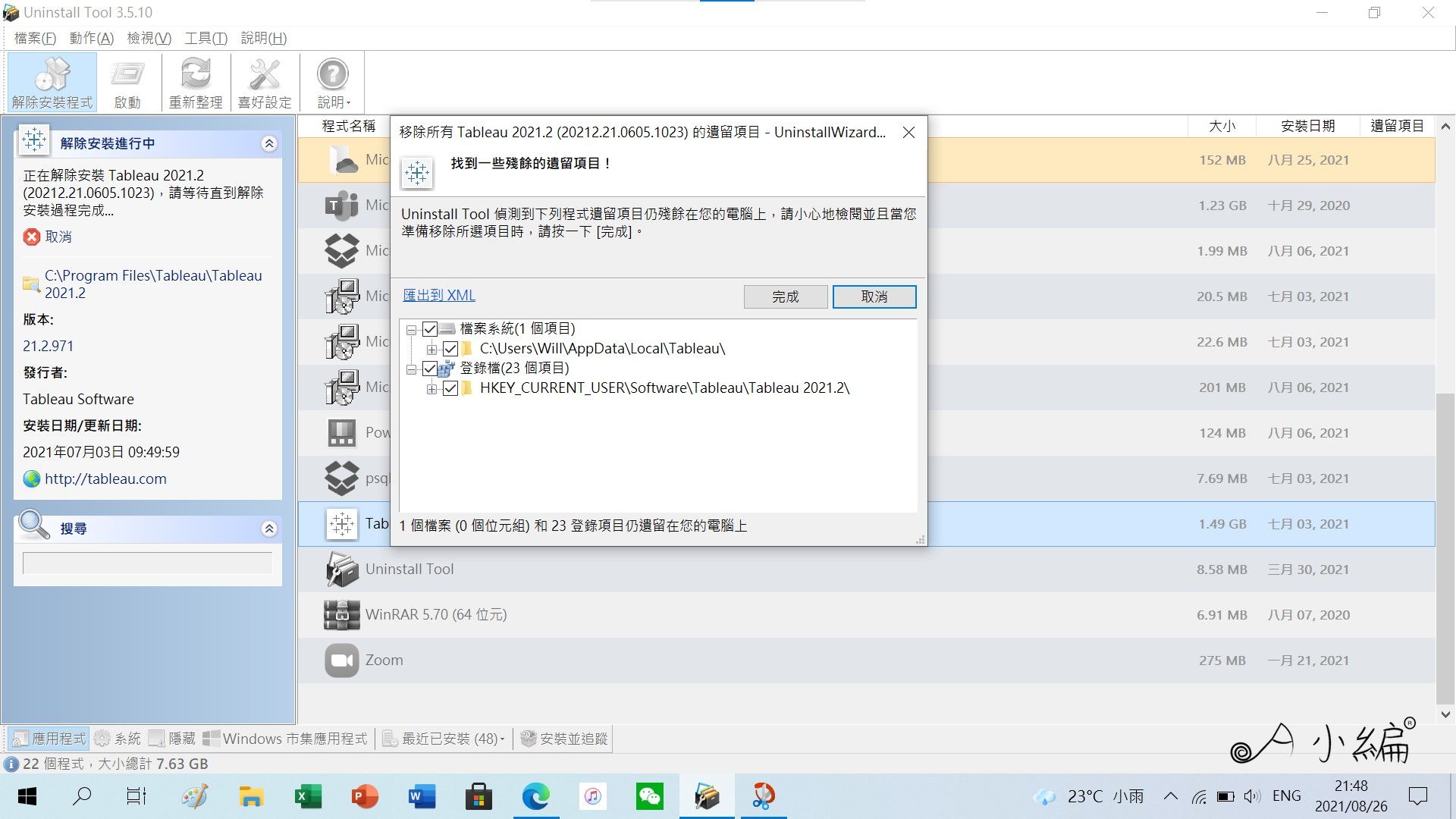
Task: Select the Power BI program icon
Action: tap(342, 433)
